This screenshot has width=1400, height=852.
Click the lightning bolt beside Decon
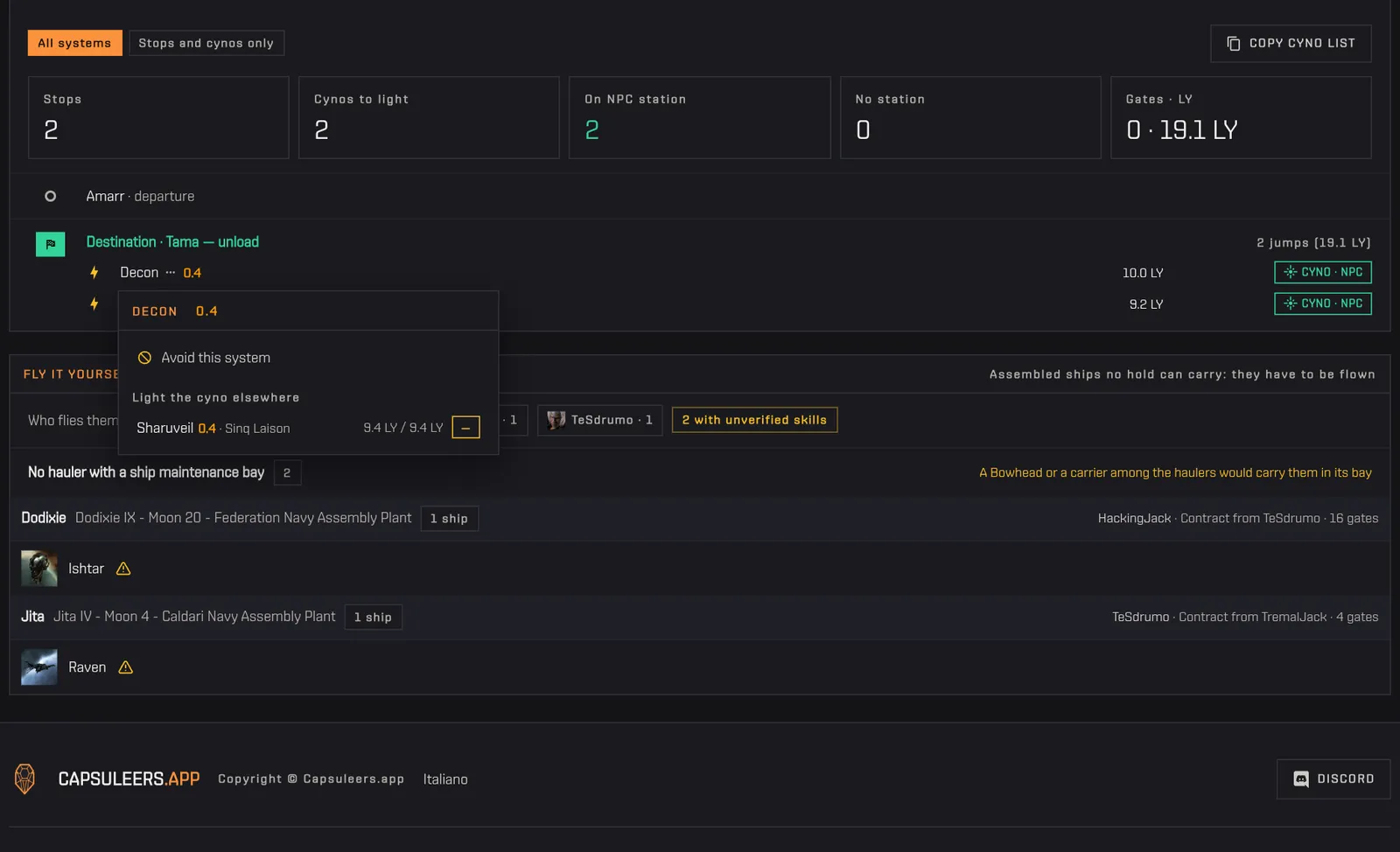[94, 272]
